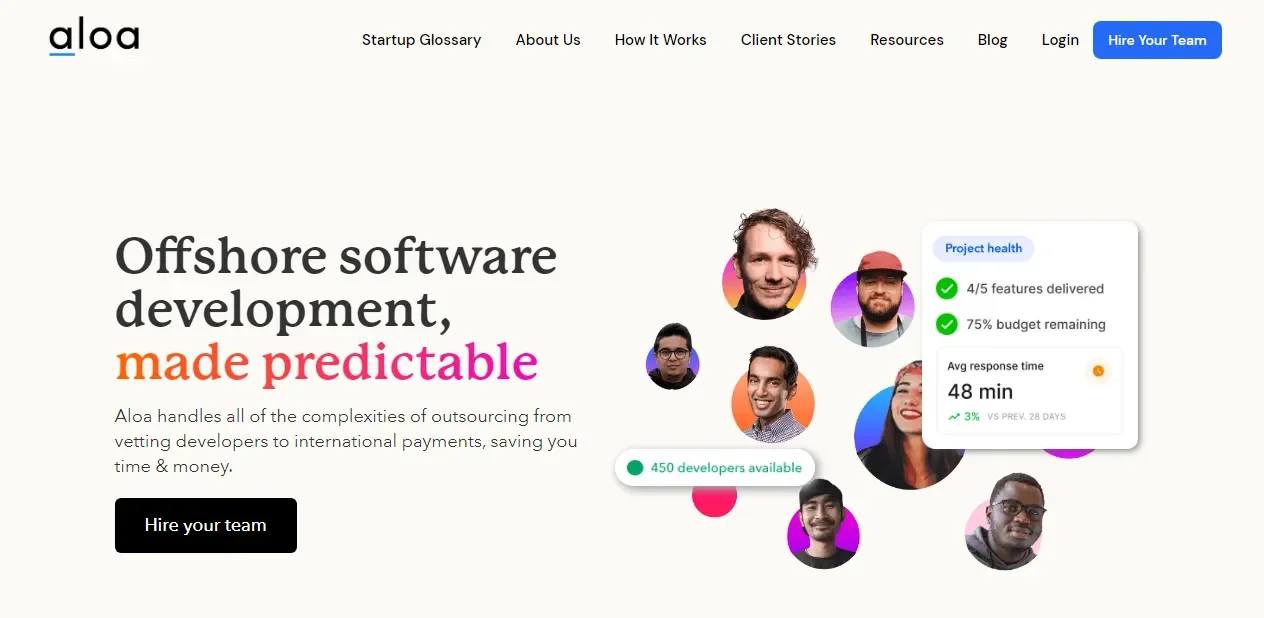Click the Project health tag
This screenshot has height=618, width=1264.
(984, 248)
